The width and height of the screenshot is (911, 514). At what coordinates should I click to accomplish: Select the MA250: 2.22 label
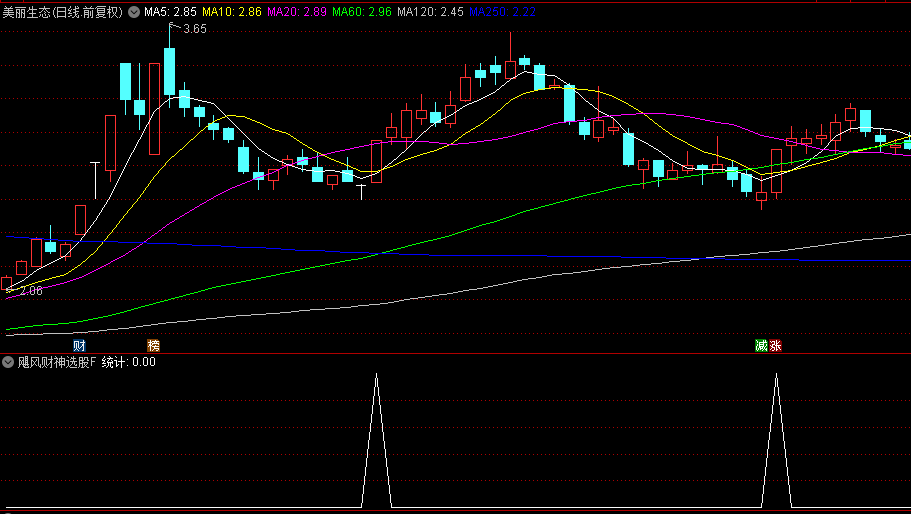503,12
